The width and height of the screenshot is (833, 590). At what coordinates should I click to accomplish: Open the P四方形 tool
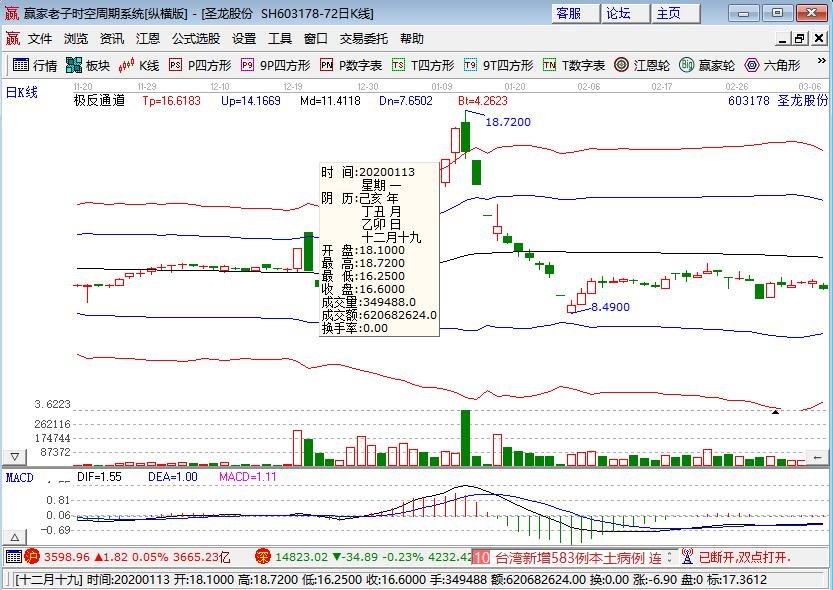coord(200,65)
